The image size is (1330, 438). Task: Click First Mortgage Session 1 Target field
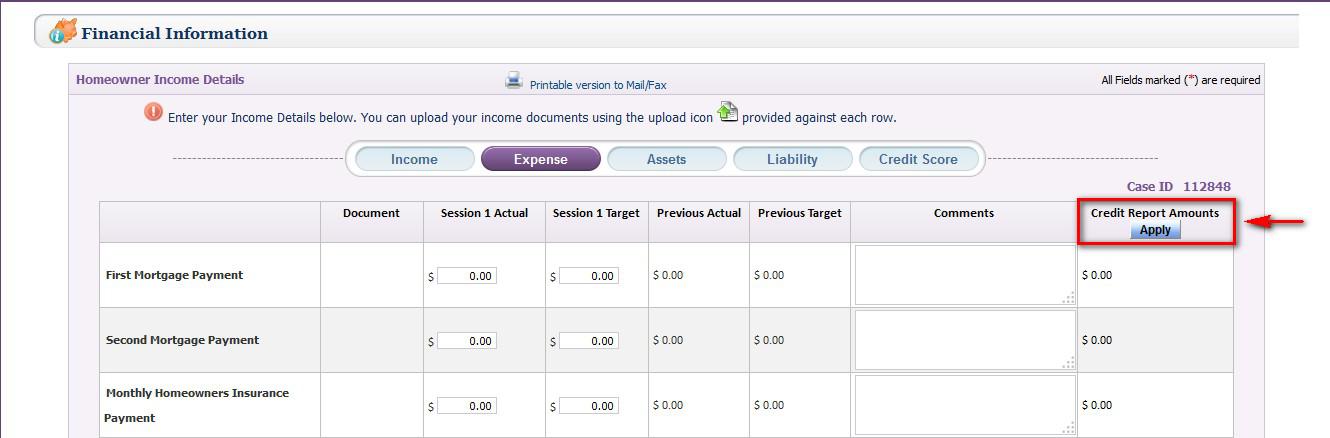589,276
